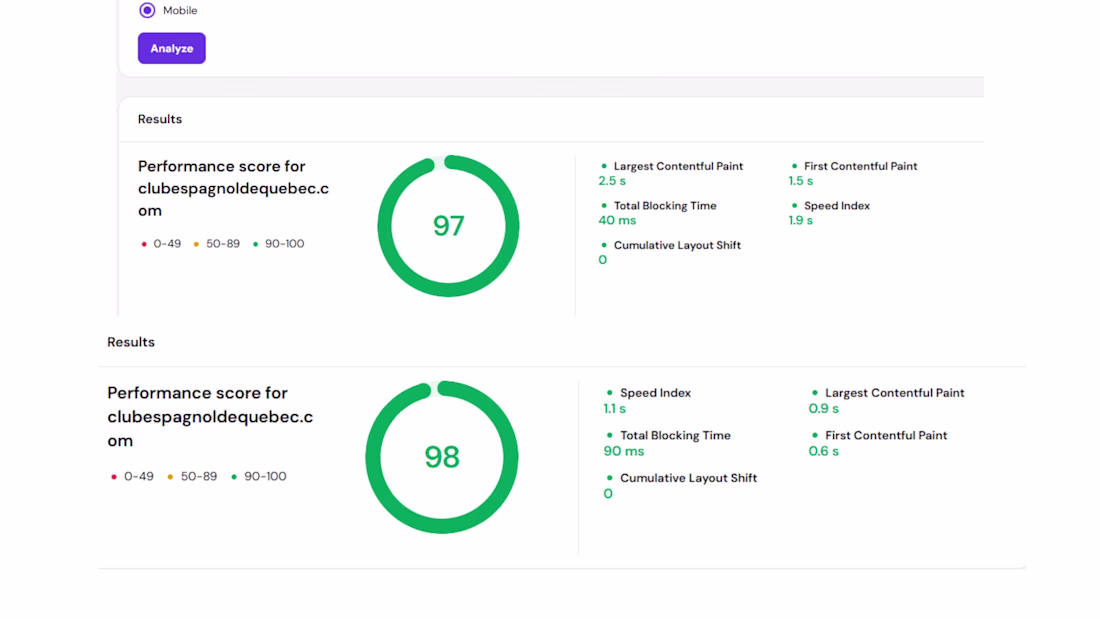Click the Largest Contentful Paint label in the 97 result
Screen dimensions: 1100x619
tap(678, 166)
